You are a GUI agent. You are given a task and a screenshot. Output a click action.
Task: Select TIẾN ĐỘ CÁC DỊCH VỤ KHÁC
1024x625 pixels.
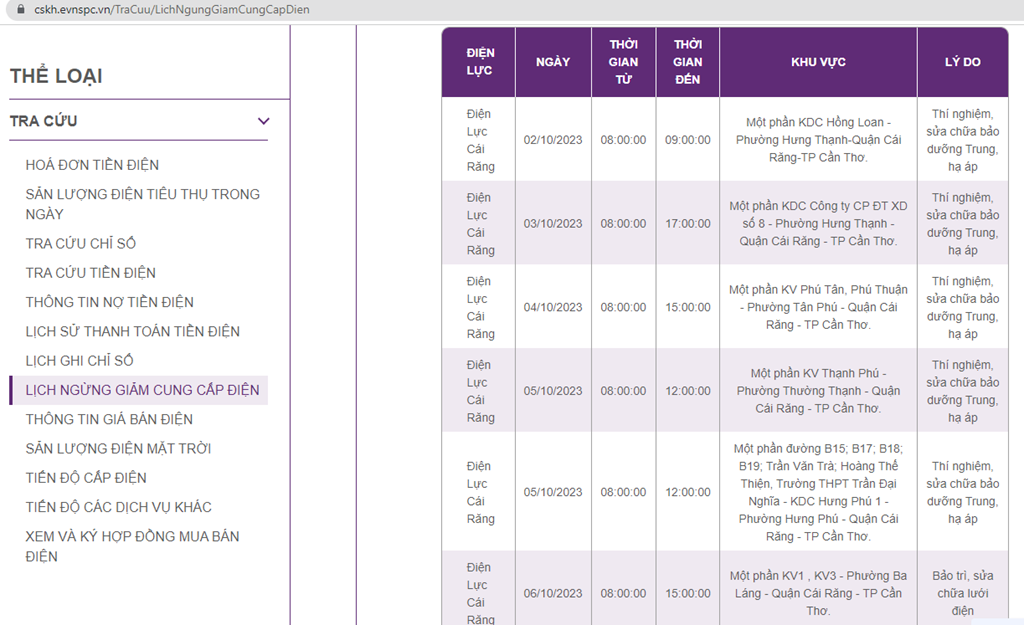[119, 507]
